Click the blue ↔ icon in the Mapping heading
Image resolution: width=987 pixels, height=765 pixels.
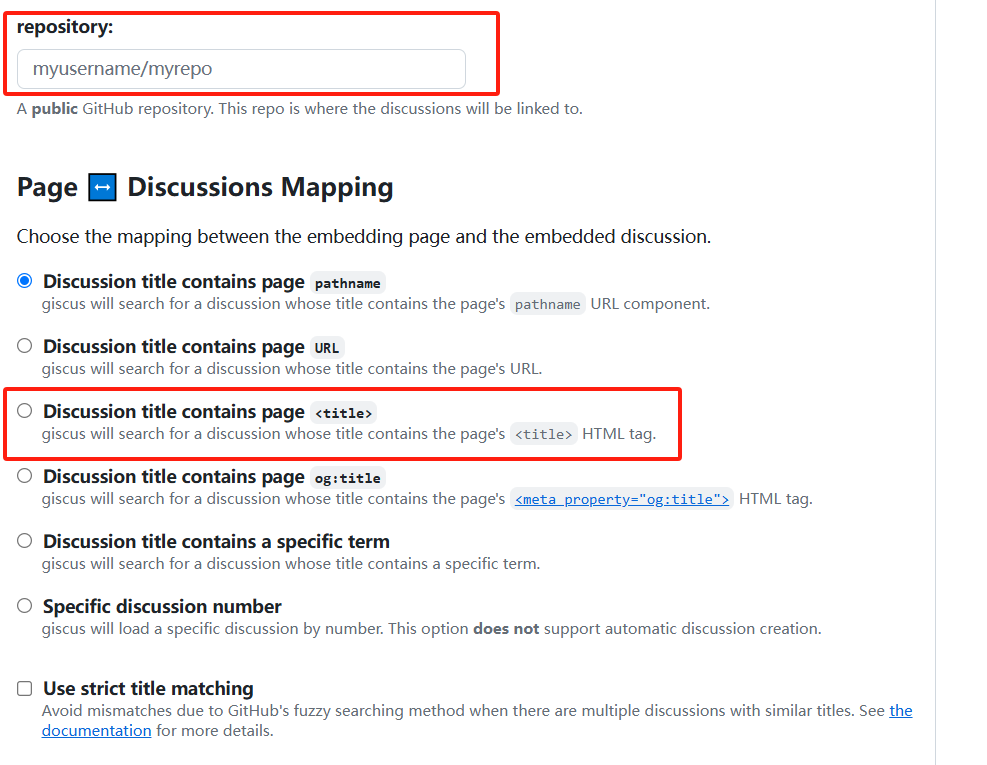(x=101, y=186)
